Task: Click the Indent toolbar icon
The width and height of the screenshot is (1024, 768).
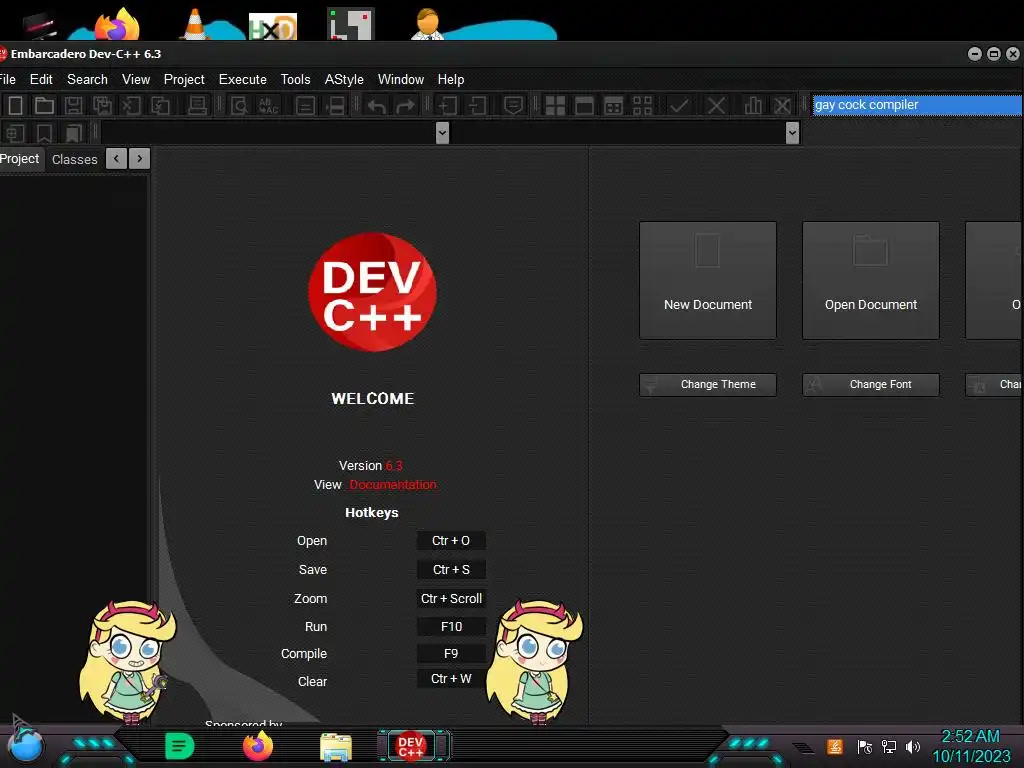Action: (x=447, y=105)
